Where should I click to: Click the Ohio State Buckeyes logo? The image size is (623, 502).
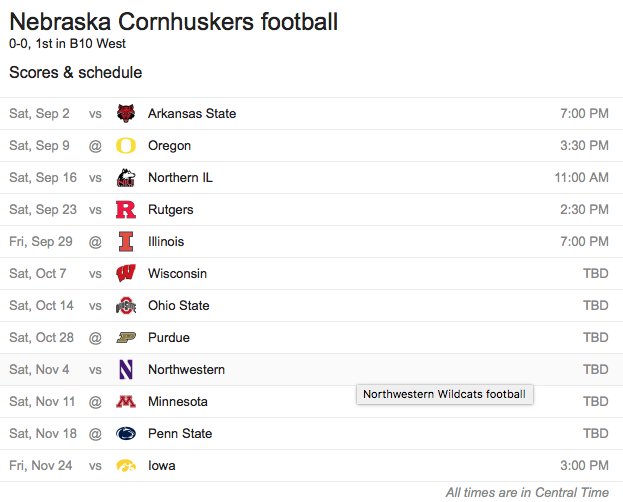tap(126, 306)
